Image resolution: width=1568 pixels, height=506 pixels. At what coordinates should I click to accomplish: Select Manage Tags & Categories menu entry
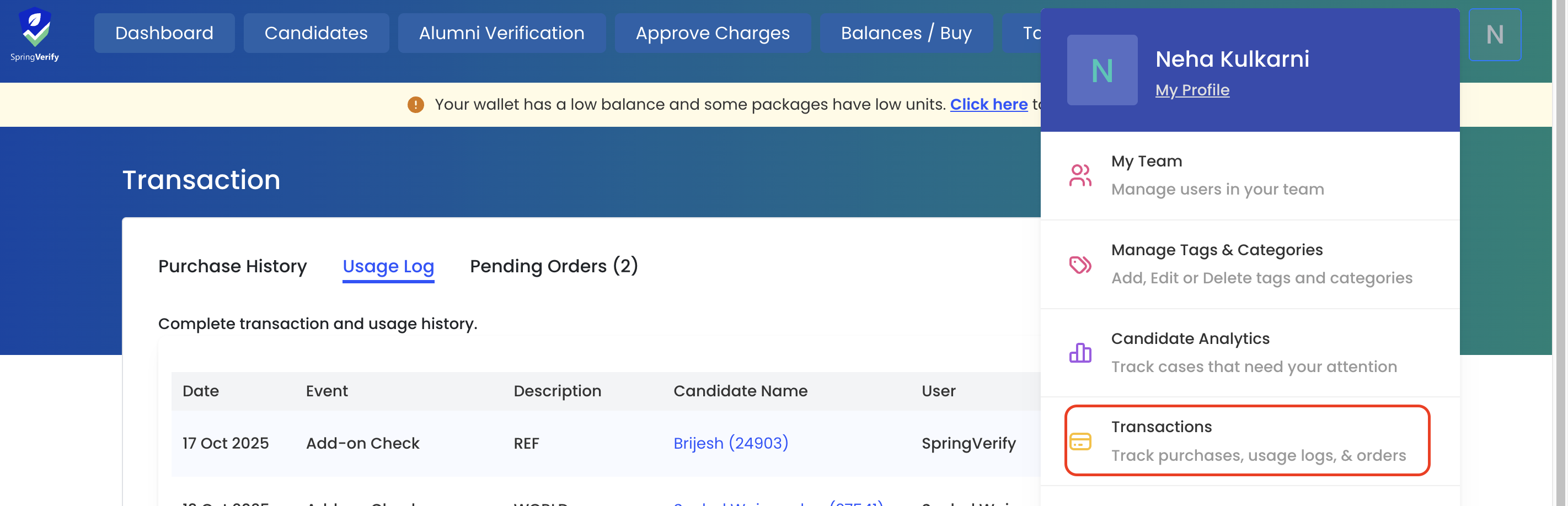coord(1217,250)
